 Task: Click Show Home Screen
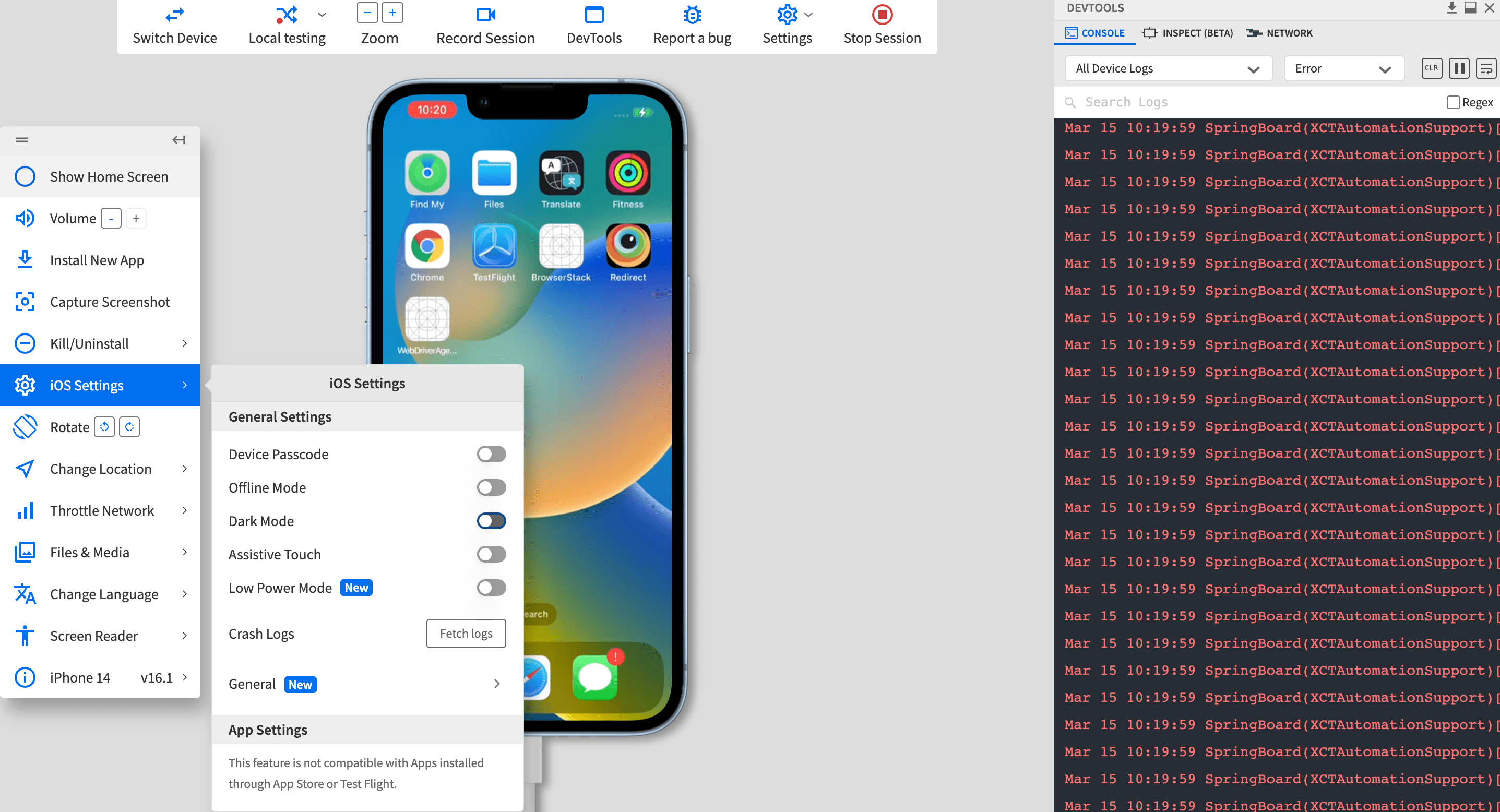[x=109, y=176]
